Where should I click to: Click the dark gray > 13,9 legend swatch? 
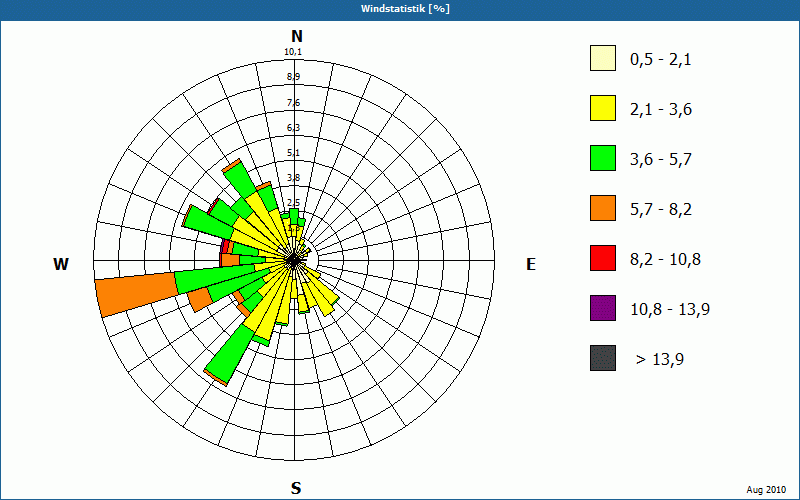point(603,358)
